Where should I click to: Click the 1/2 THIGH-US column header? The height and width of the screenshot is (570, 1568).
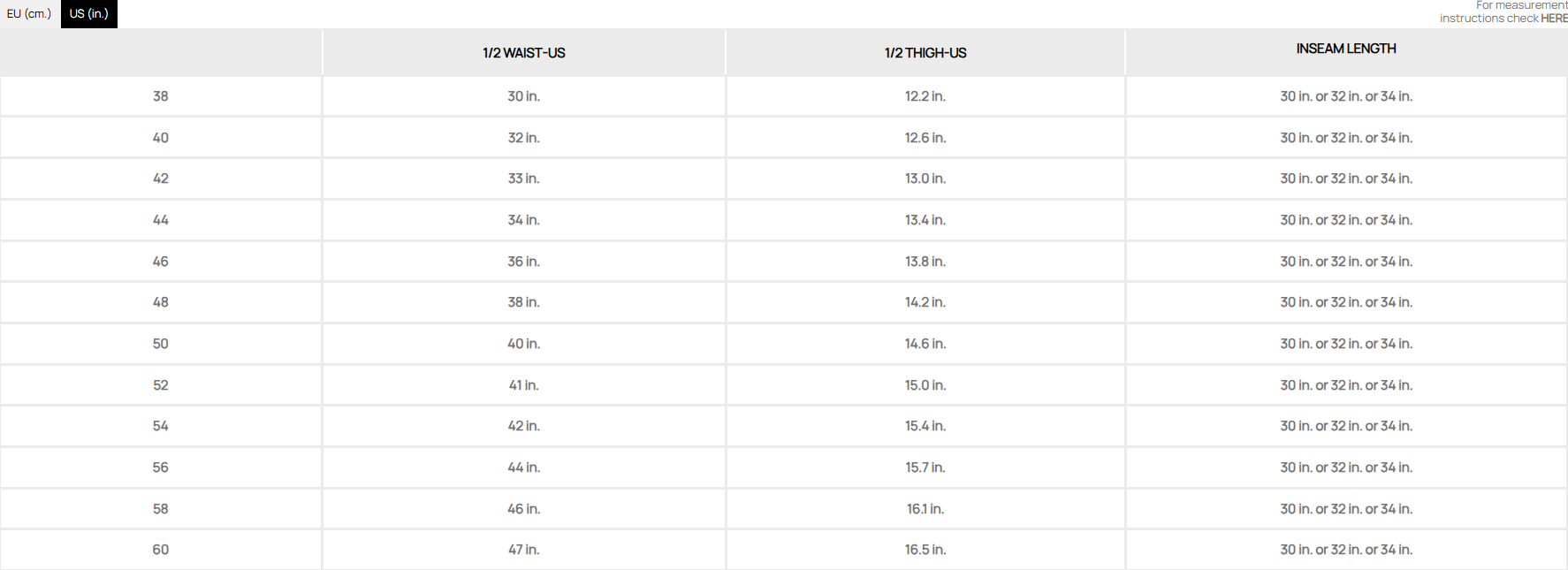point(925,53)
